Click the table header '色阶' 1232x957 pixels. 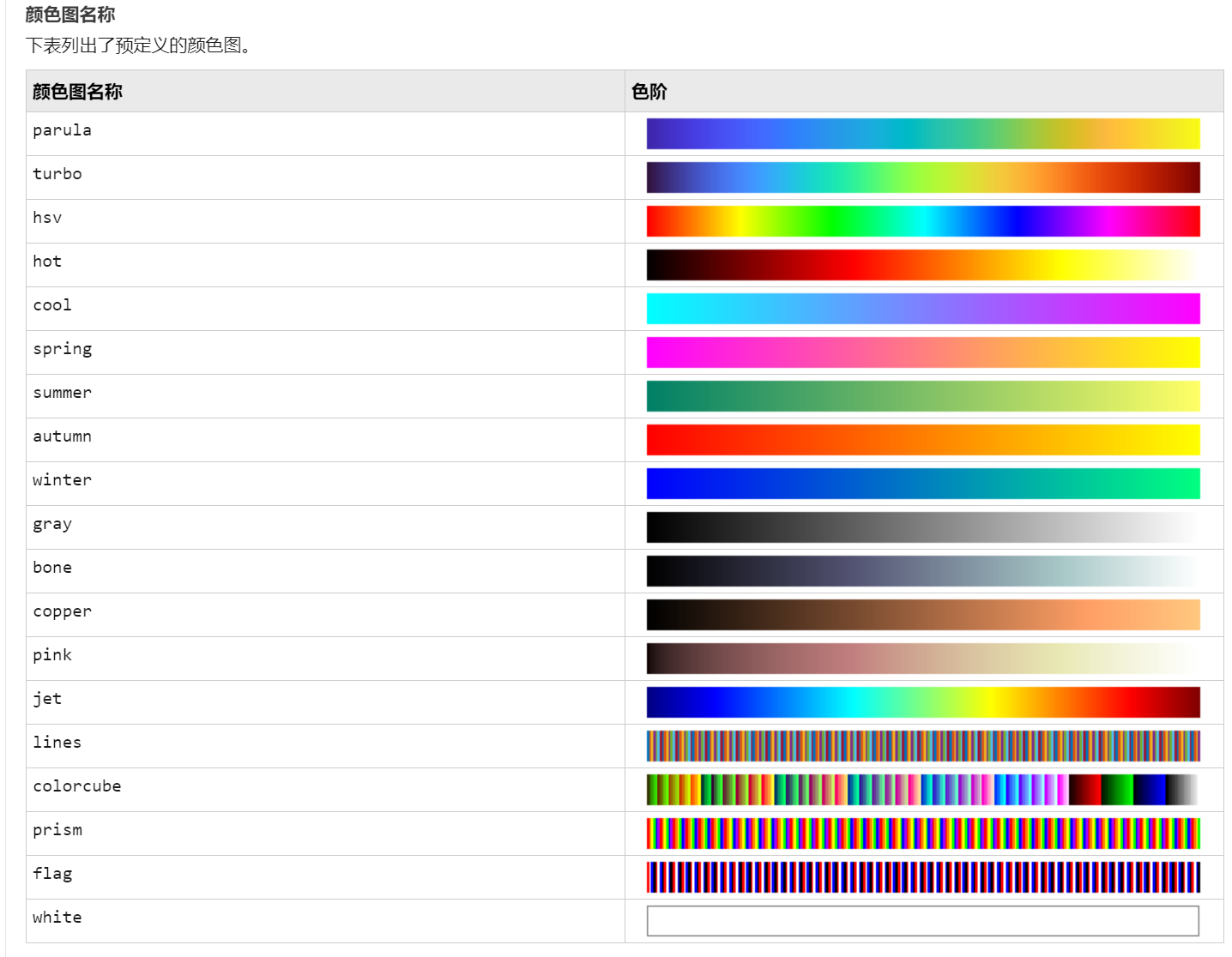point(649,92)
